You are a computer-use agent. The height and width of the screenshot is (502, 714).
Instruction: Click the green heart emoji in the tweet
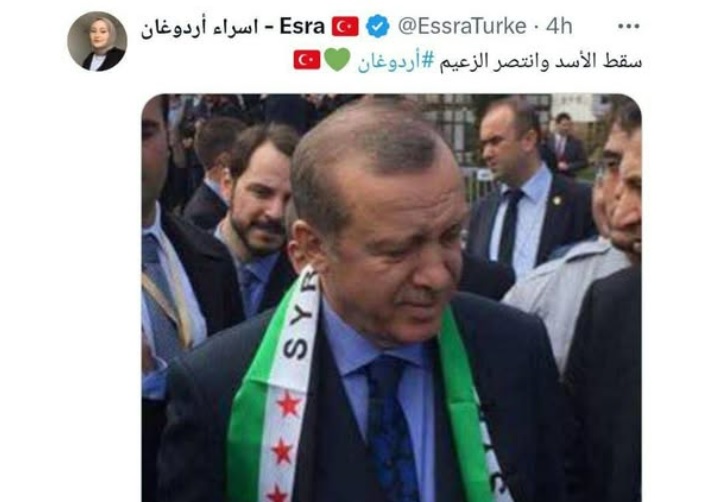pyautogui.click(x=337, y=60)
